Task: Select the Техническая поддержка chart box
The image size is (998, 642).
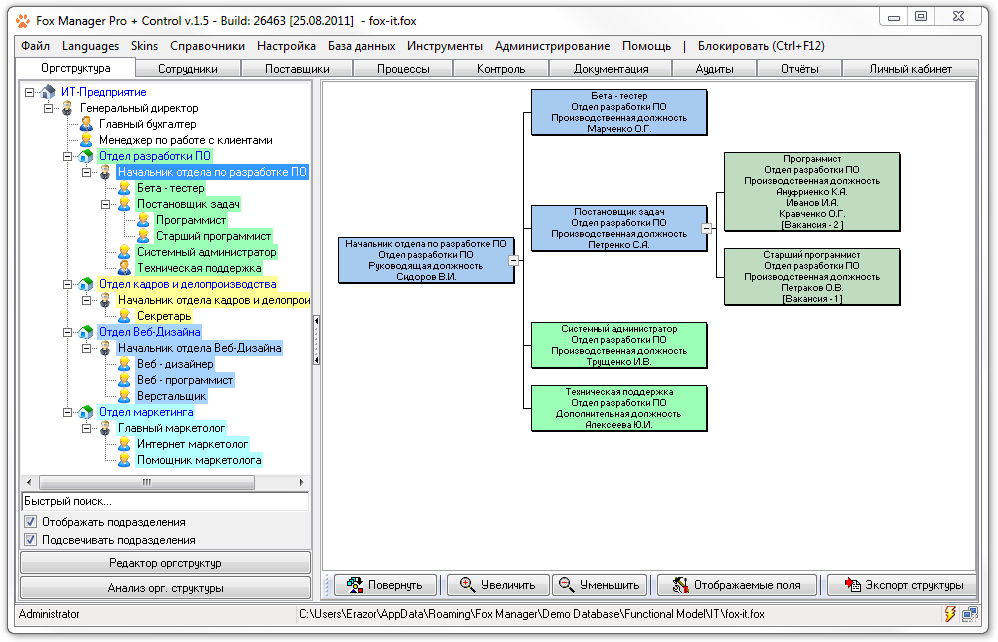Action: coord(619,408)
